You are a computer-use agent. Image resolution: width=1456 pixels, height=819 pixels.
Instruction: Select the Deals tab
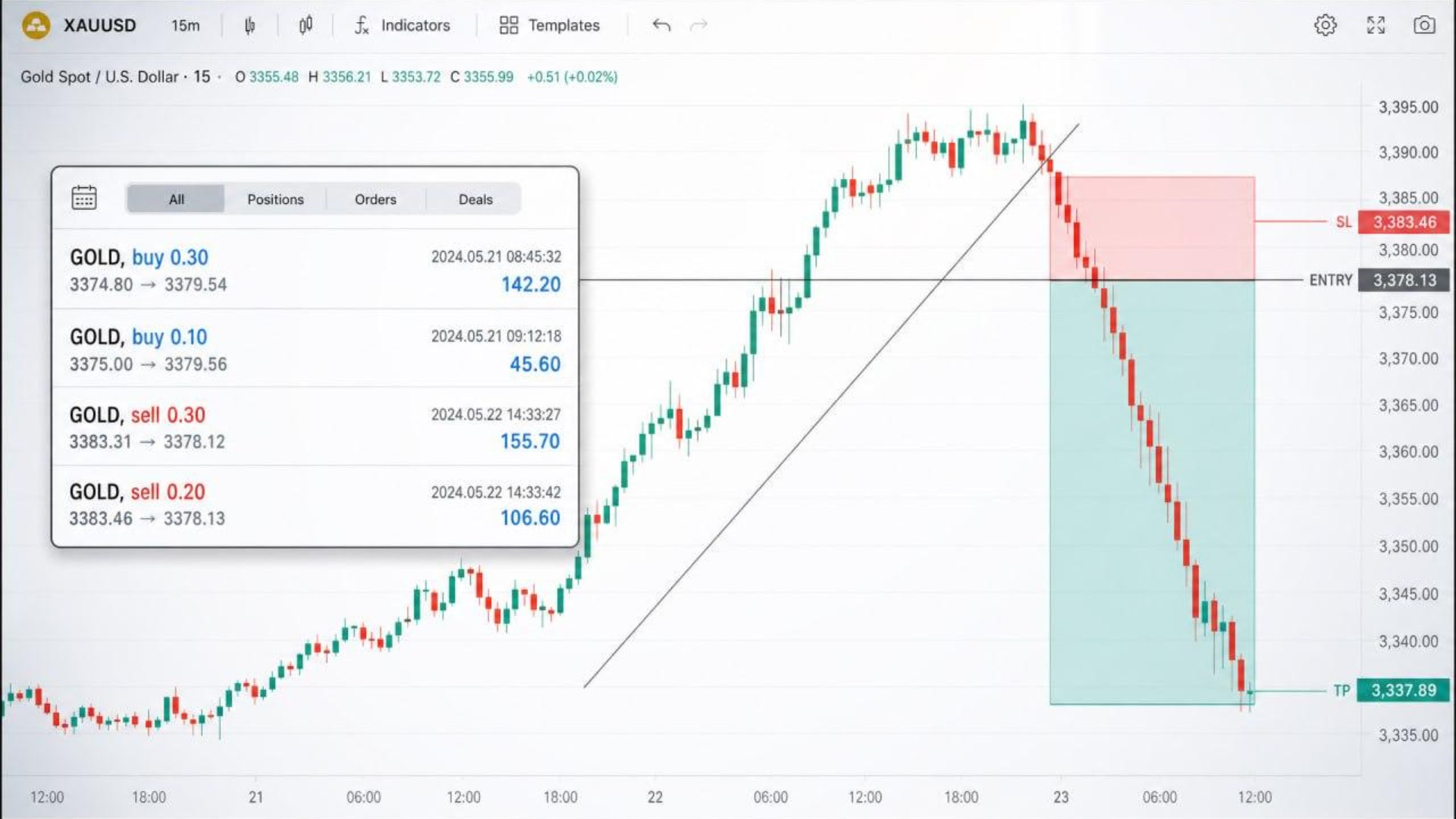(x=475, y=199)
